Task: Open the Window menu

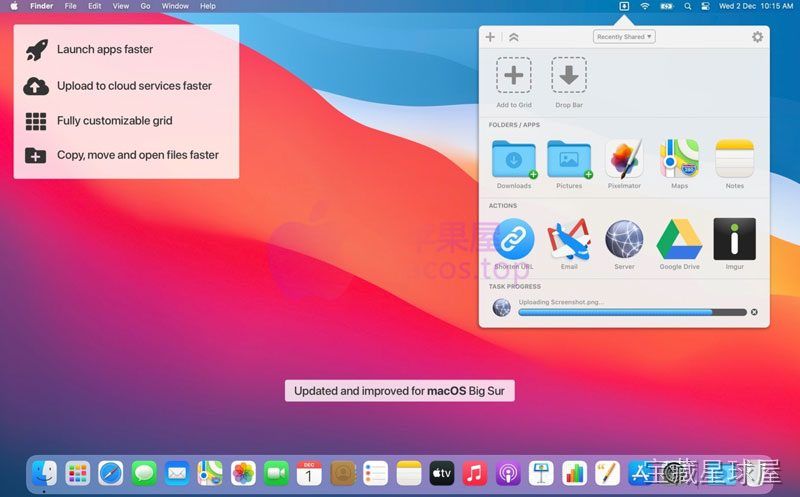Action: click(x=175, y=6)
